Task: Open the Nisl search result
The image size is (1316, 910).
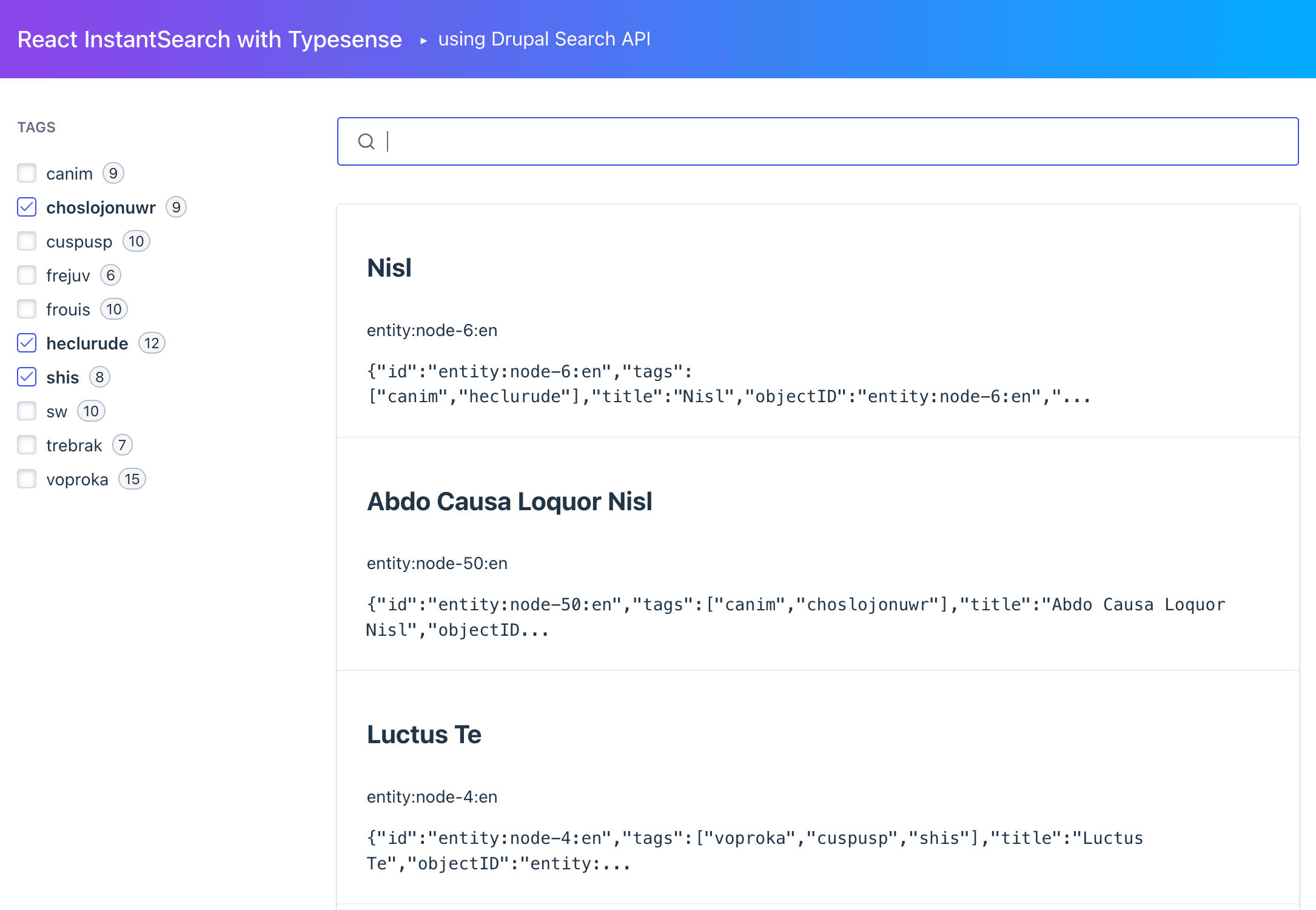Action: (389, 268)
